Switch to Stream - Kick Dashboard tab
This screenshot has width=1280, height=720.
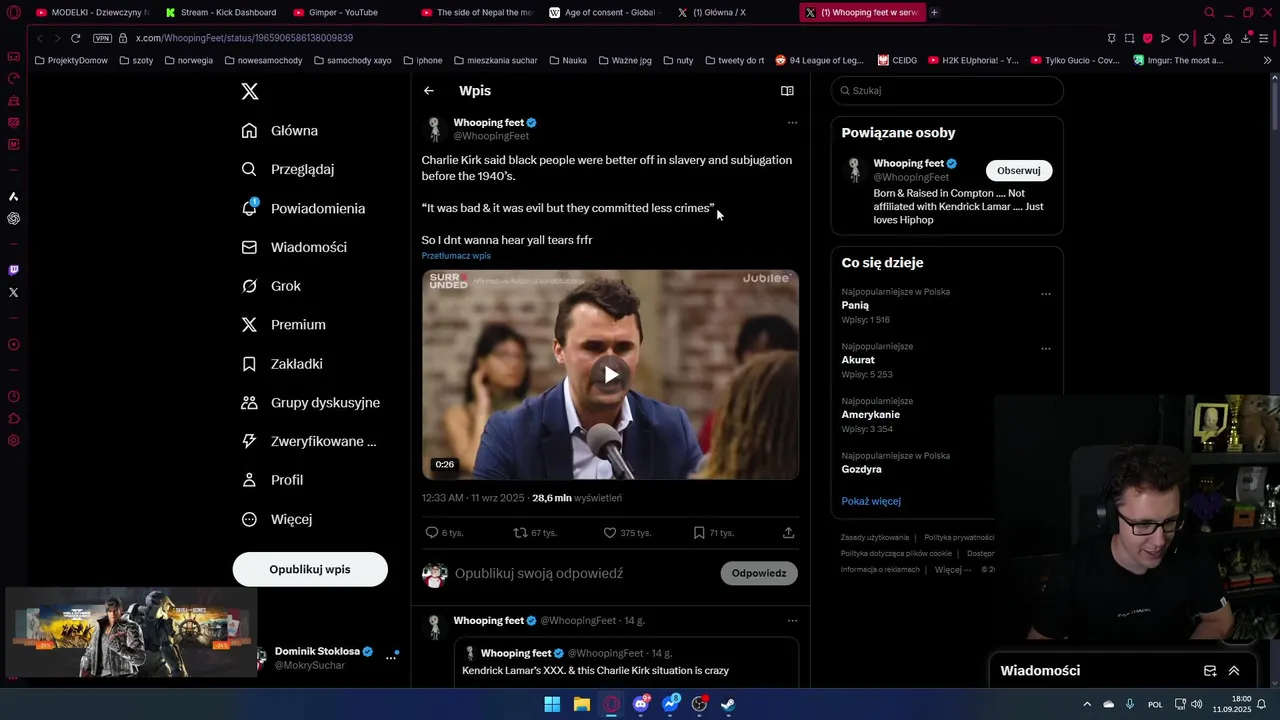point(221,13)
